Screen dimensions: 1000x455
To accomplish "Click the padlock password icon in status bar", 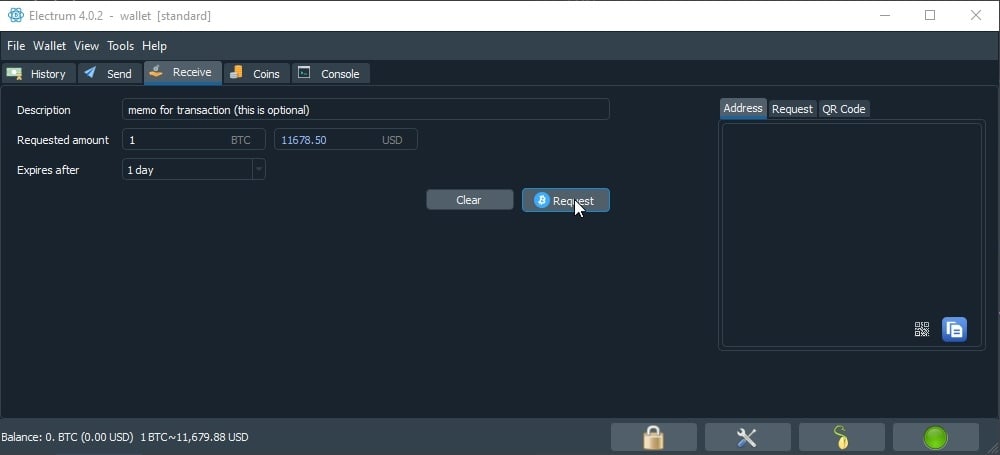I will tap(653, 437).
